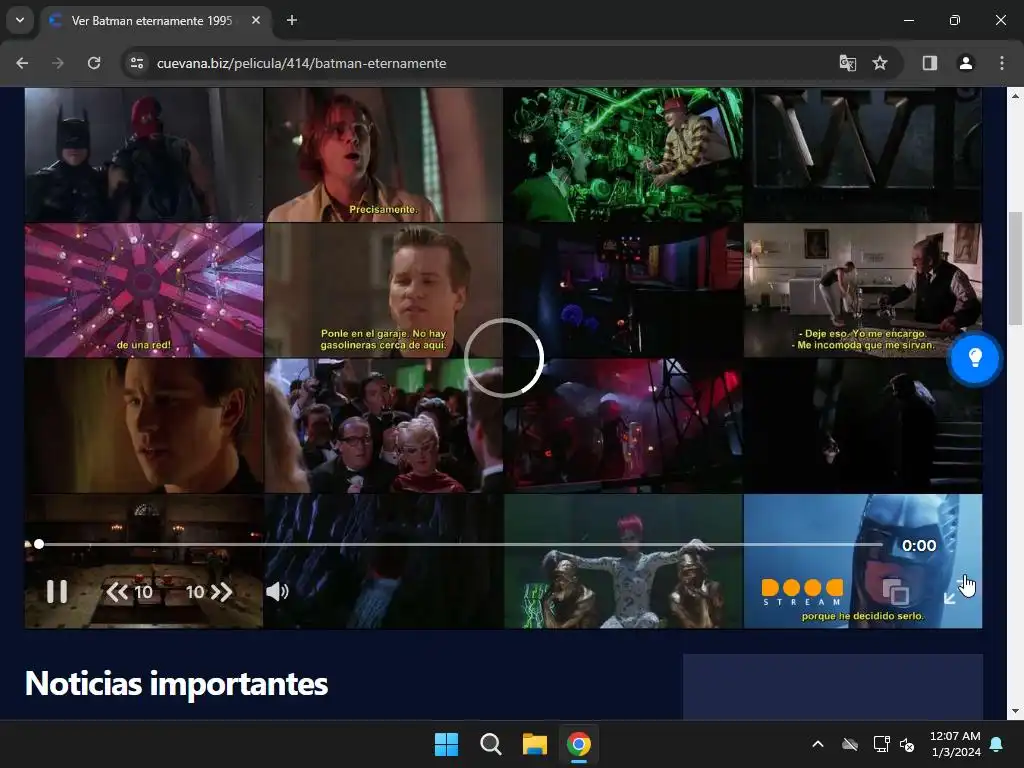The width and height of the screenshot is (1024, 768).
Task: Reload the Cuevana page
Action: [94, 63]
